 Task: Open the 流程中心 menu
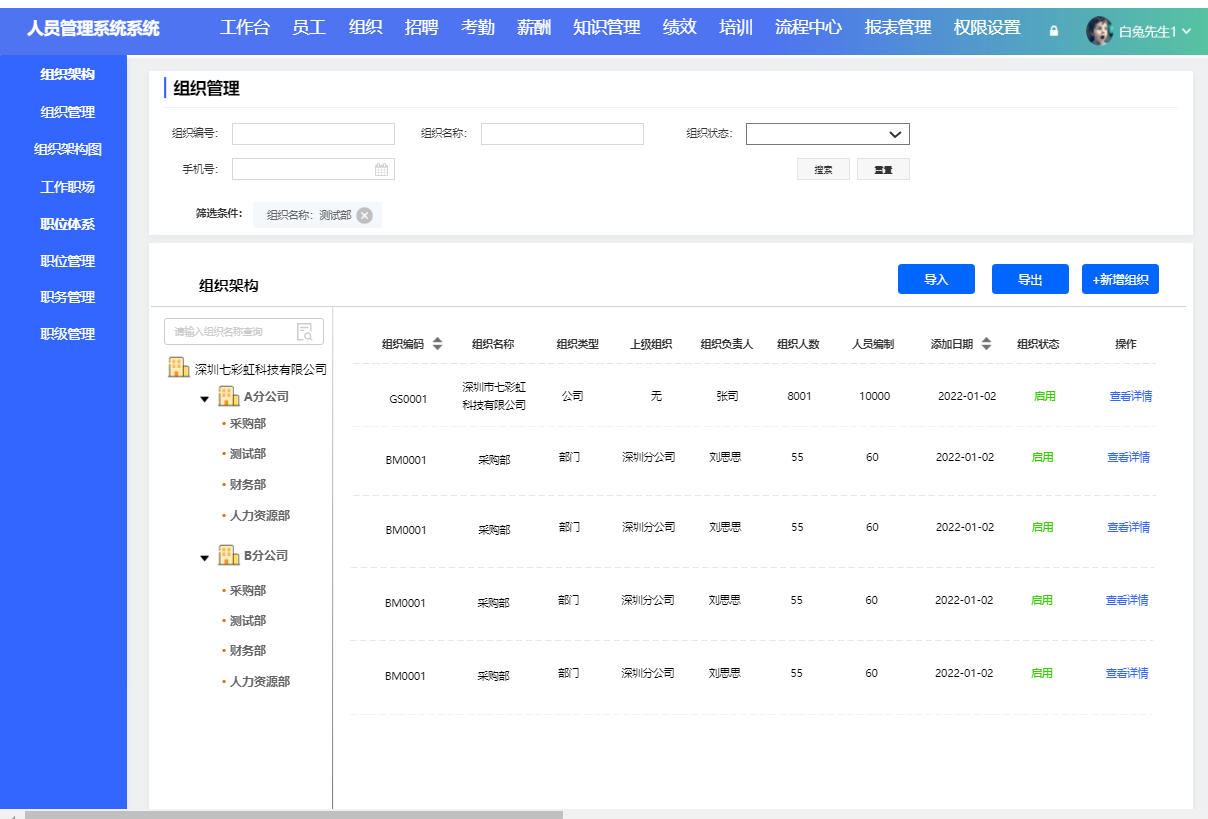click(808, 28)
